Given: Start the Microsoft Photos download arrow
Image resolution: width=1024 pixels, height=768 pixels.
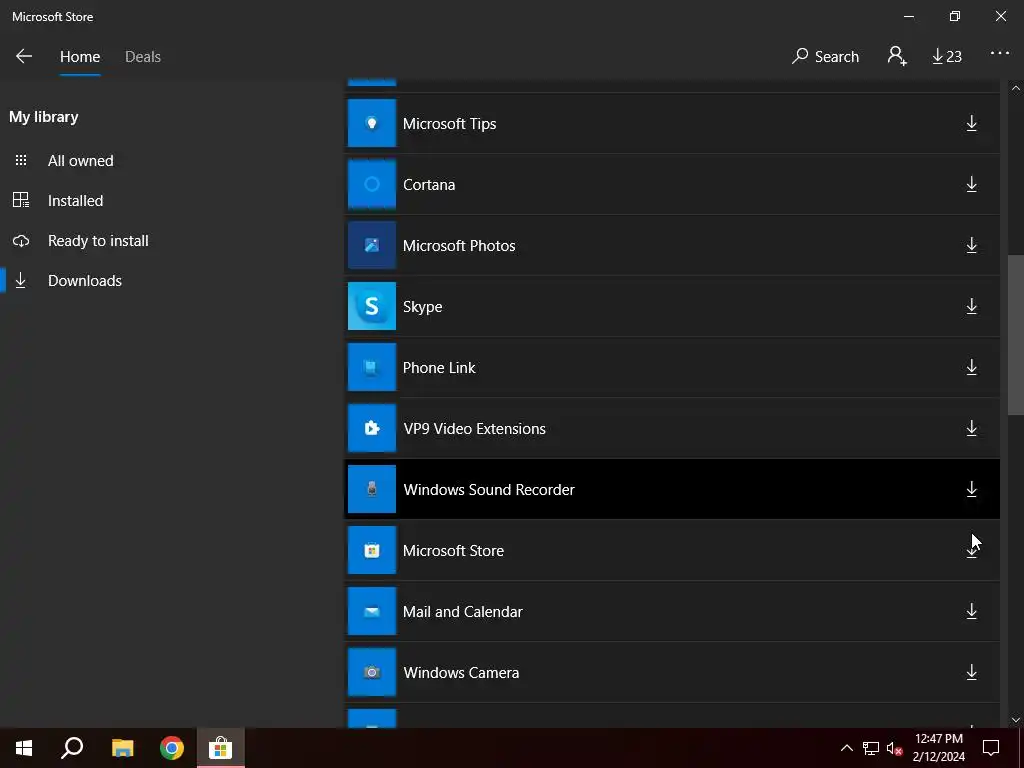Looking at the screenshot, I should [971, 246].
